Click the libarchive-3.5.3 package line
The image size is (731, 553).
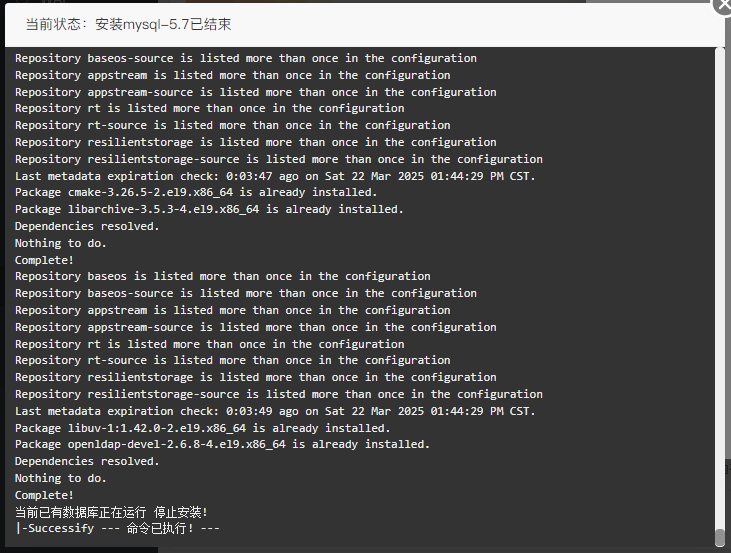point(209,209)
